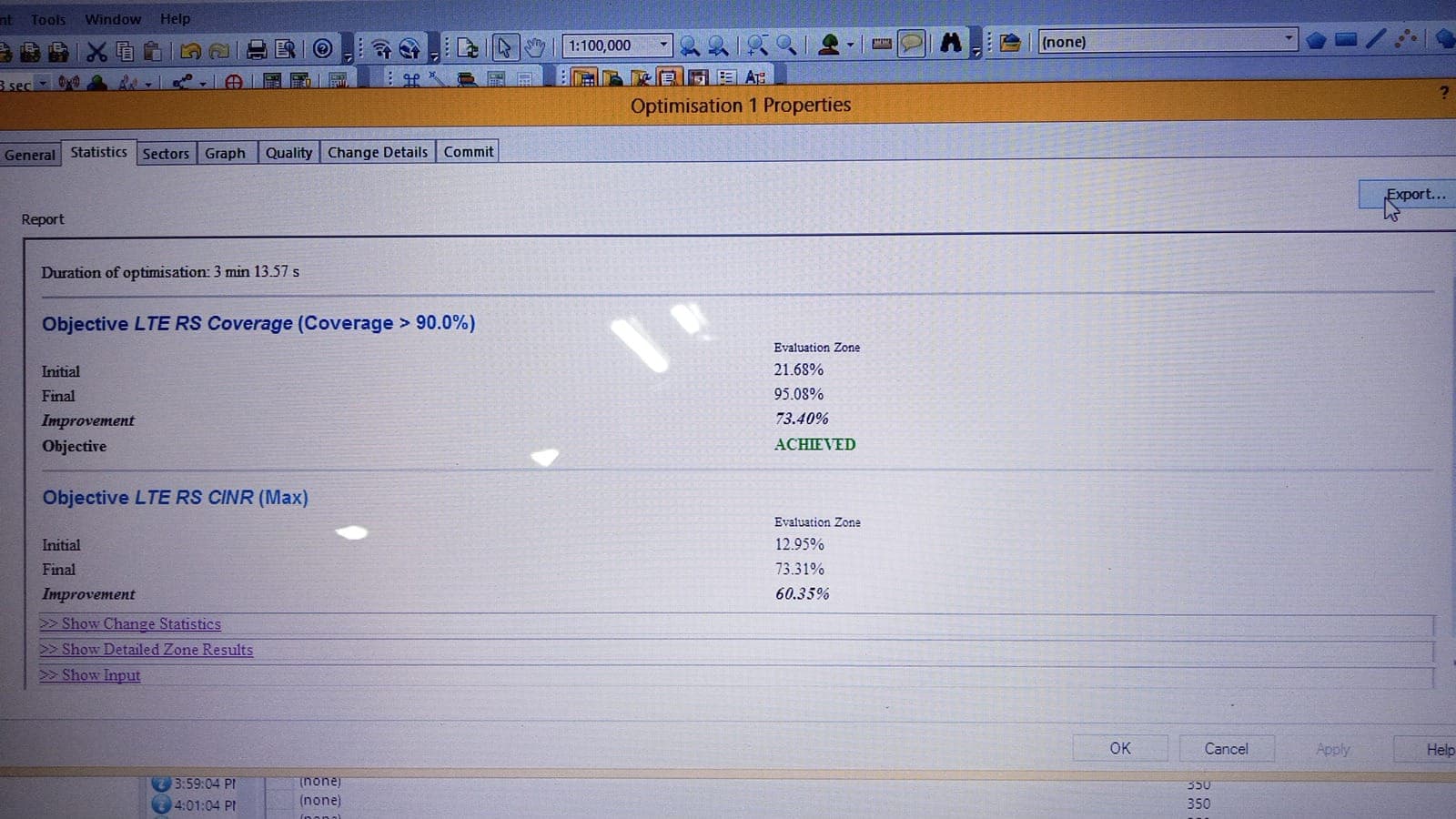Click the folder vector layer icon
The height and width of the screenshot is (819, 1456).
[x=1010, y=42]
